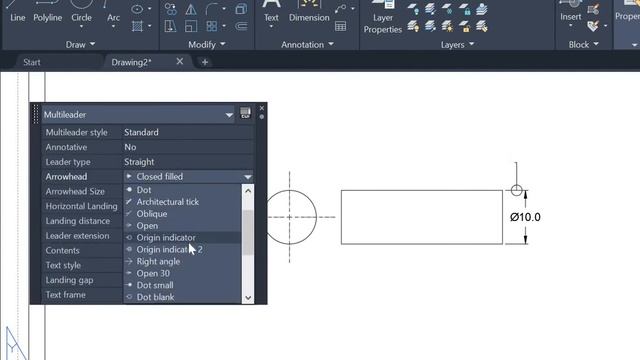Choose Oblique arrowhead option
Screen dimensions: 640x360
182,213
